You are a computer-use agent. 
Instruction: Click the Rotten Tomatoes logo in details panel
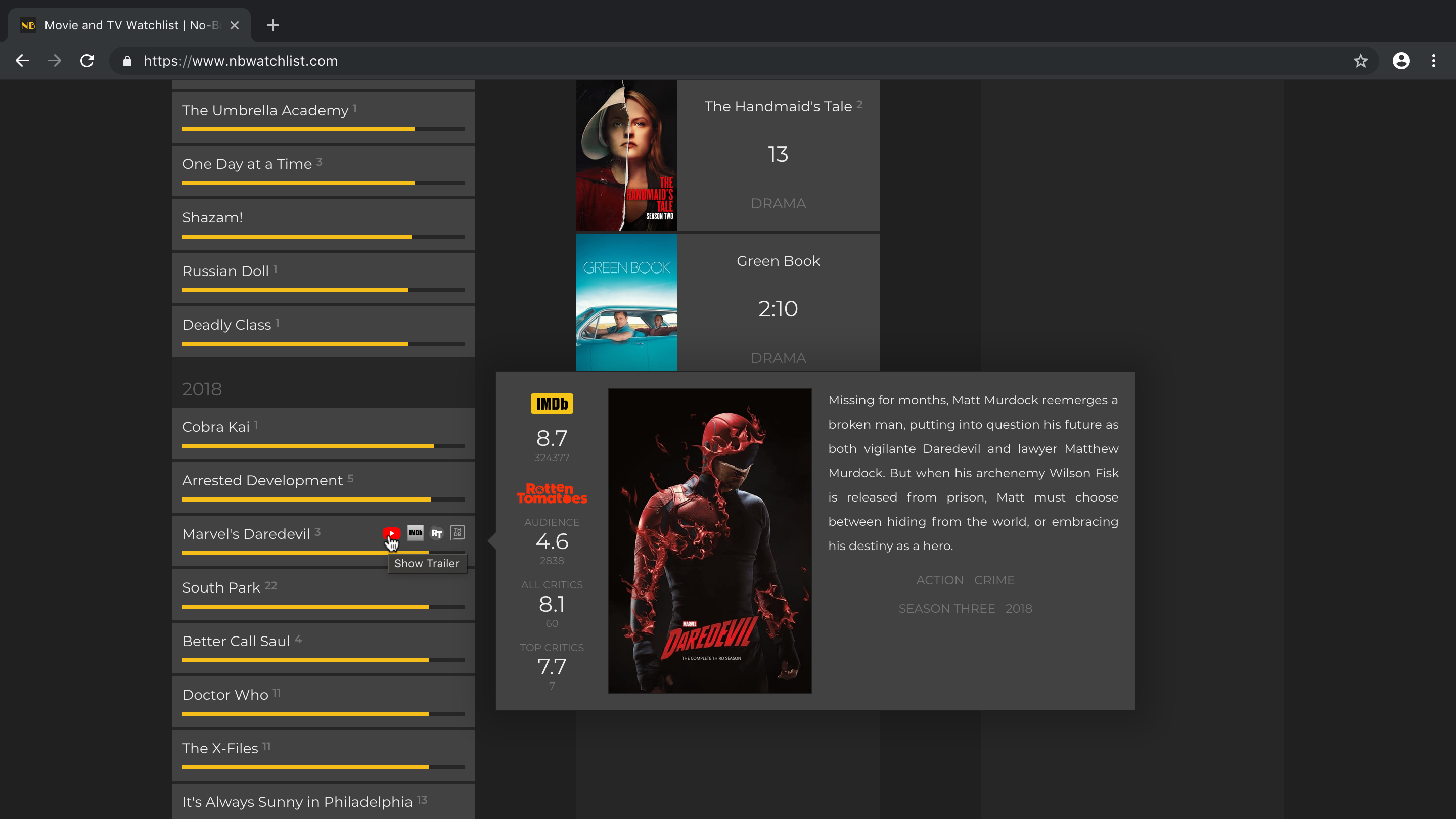(x=552, y=493)
